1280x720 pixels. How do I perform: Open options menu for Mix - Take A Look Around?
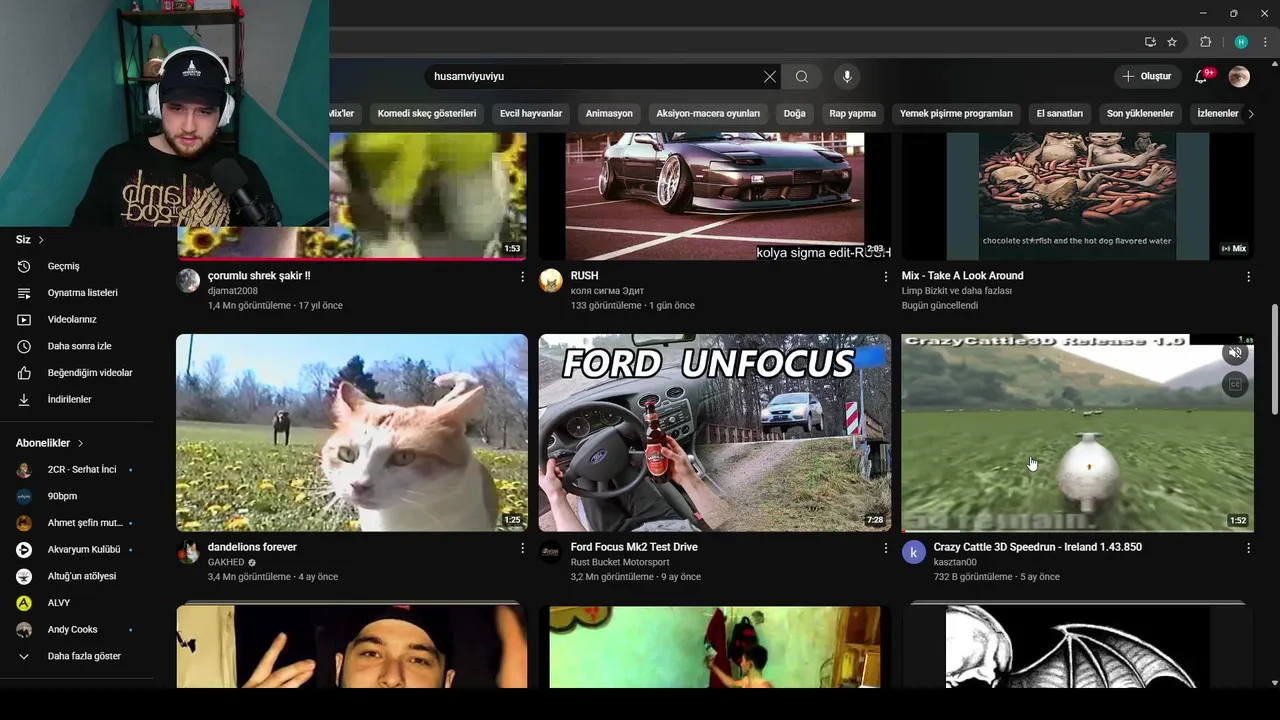click(1248, 277)
